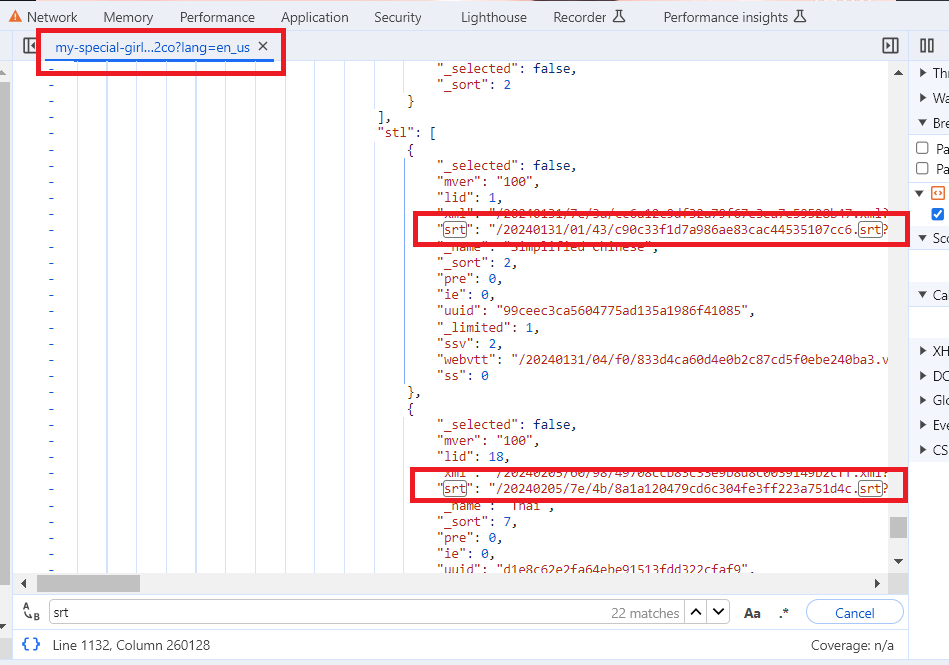Cancel the search bar

855,613
